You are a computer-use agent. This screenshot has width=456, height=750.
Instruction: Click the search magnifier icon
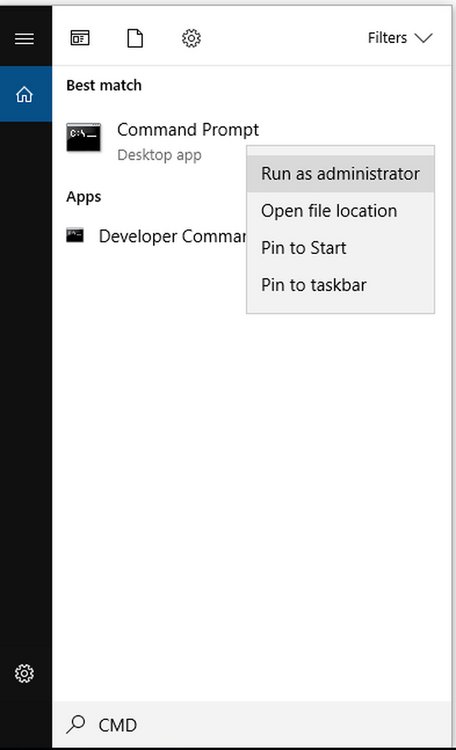(x=76, y=724)
